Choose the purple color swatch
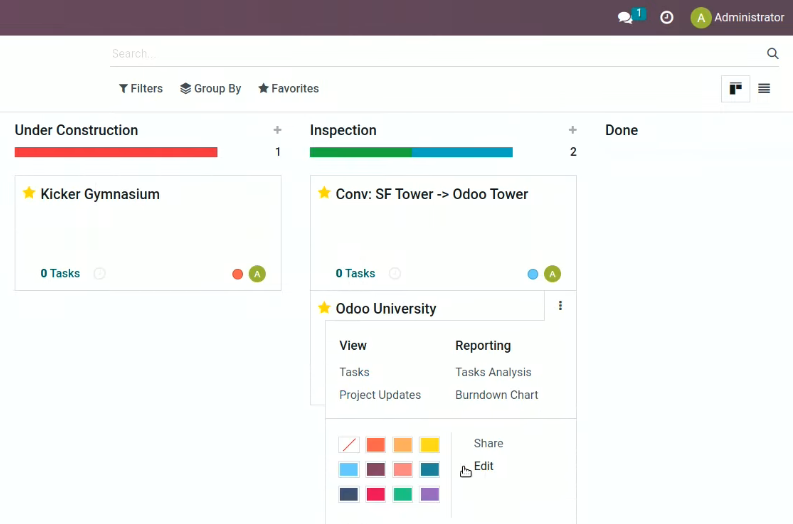The height and width of the screenshot is (524, 793). point(430,494)
